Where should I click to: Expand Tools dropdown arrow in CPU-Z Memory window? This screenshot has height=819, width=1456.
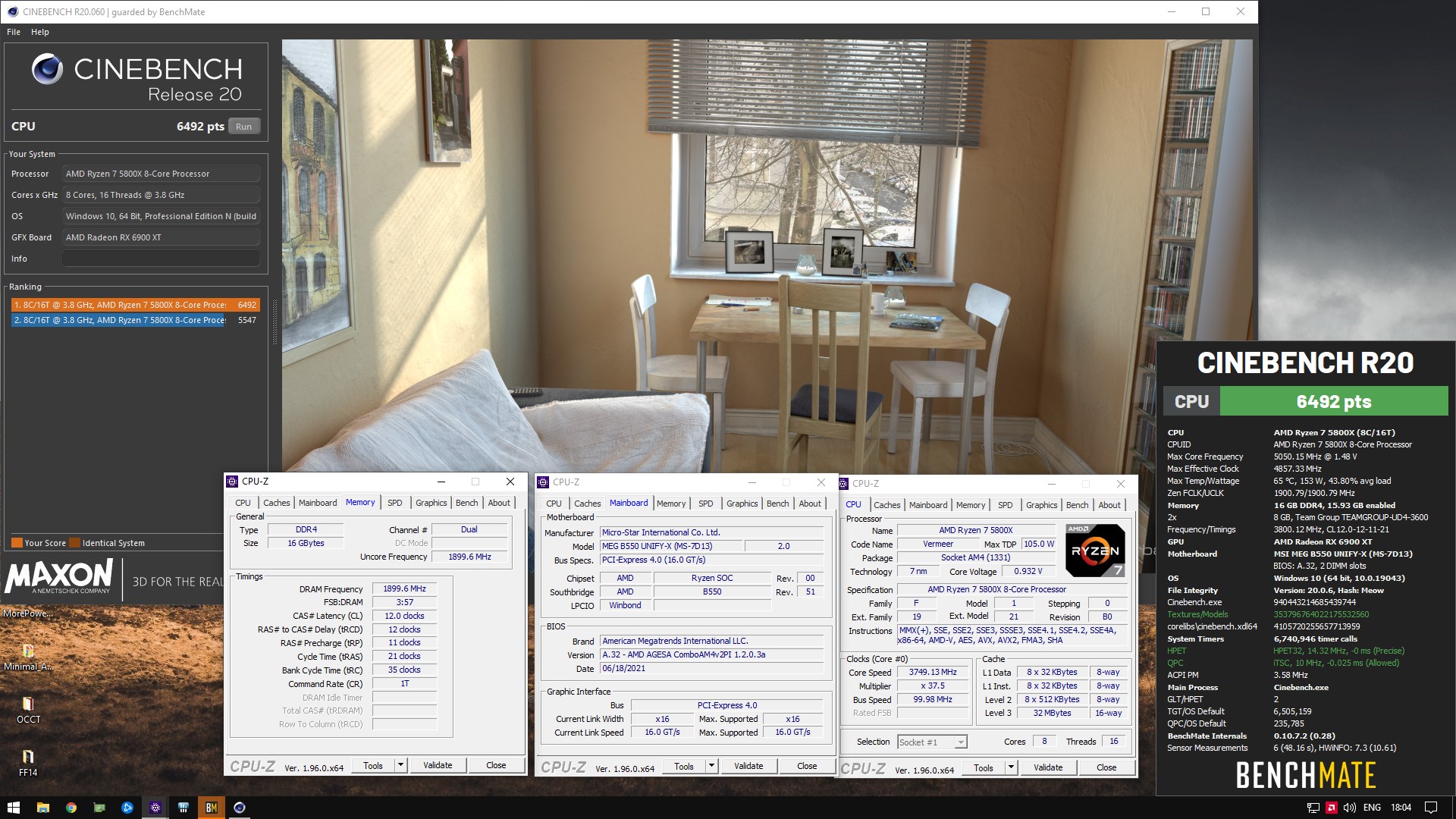400,765
